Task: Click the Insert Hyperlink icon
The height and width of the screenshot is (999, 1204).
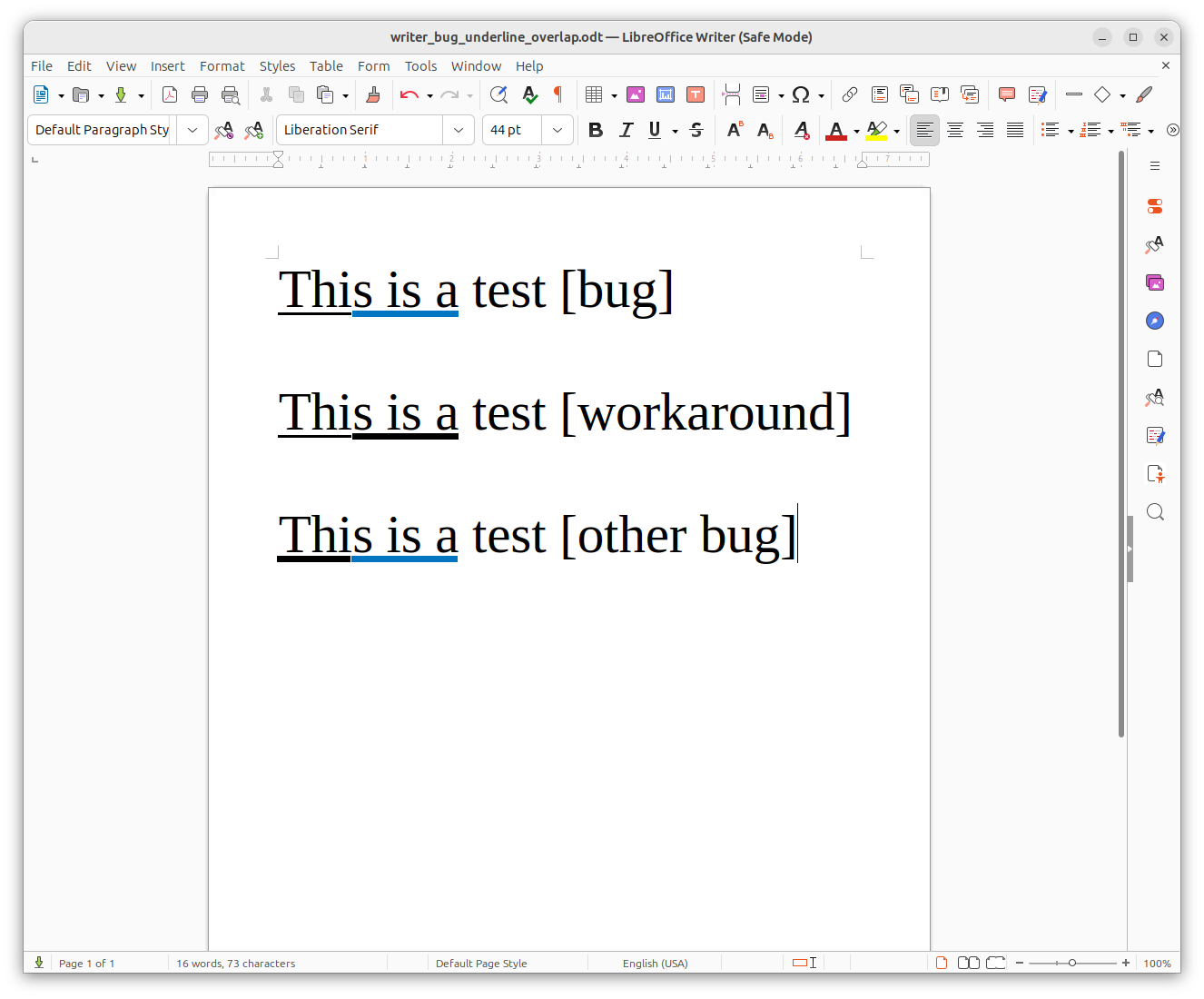Action: point(850,94)
